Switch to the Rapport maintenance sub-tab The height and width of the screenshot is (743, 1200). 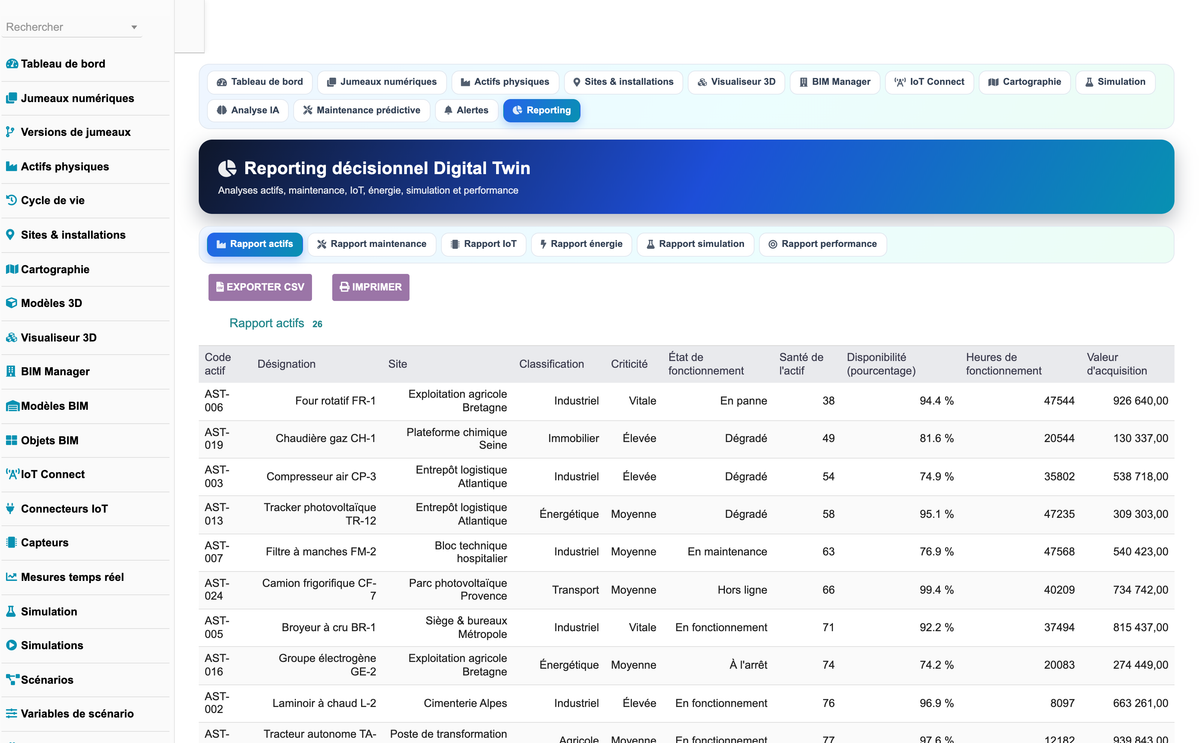[372, 244]
